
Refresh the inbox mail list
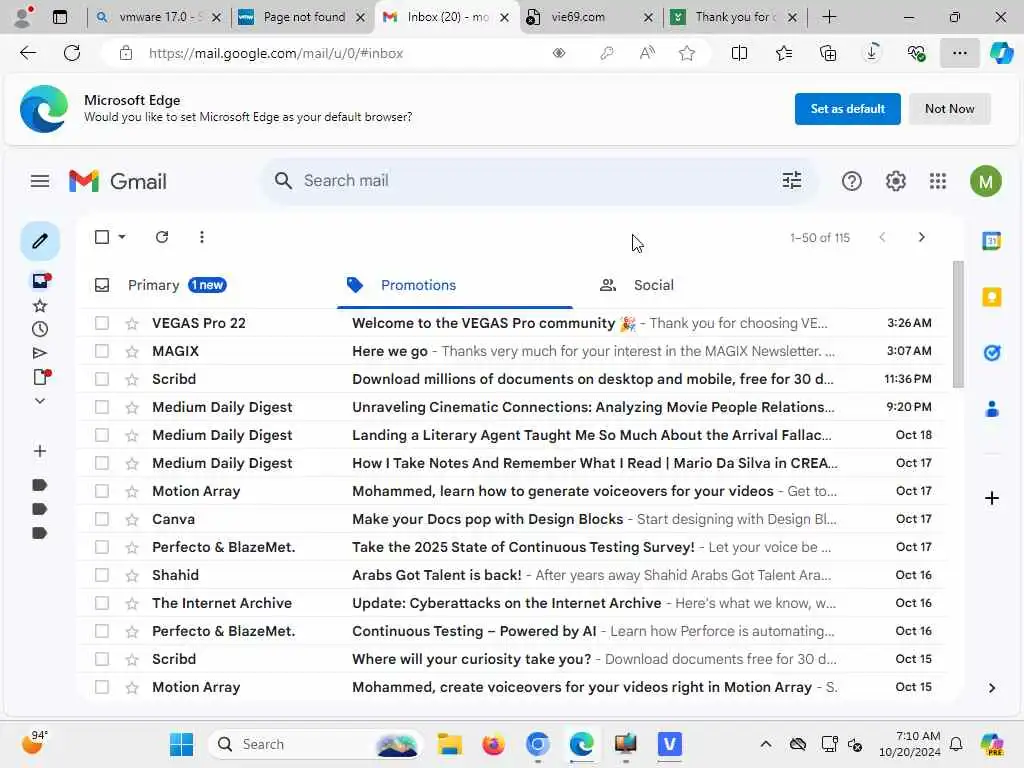tap(162, 237)
